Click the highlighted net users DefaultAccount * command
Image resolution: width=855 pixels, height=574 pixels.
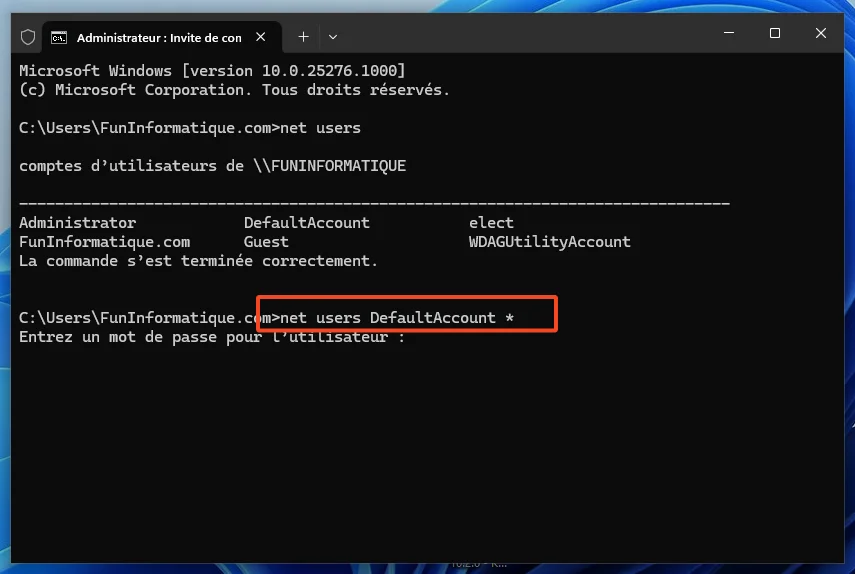click(x=398, y=317)
